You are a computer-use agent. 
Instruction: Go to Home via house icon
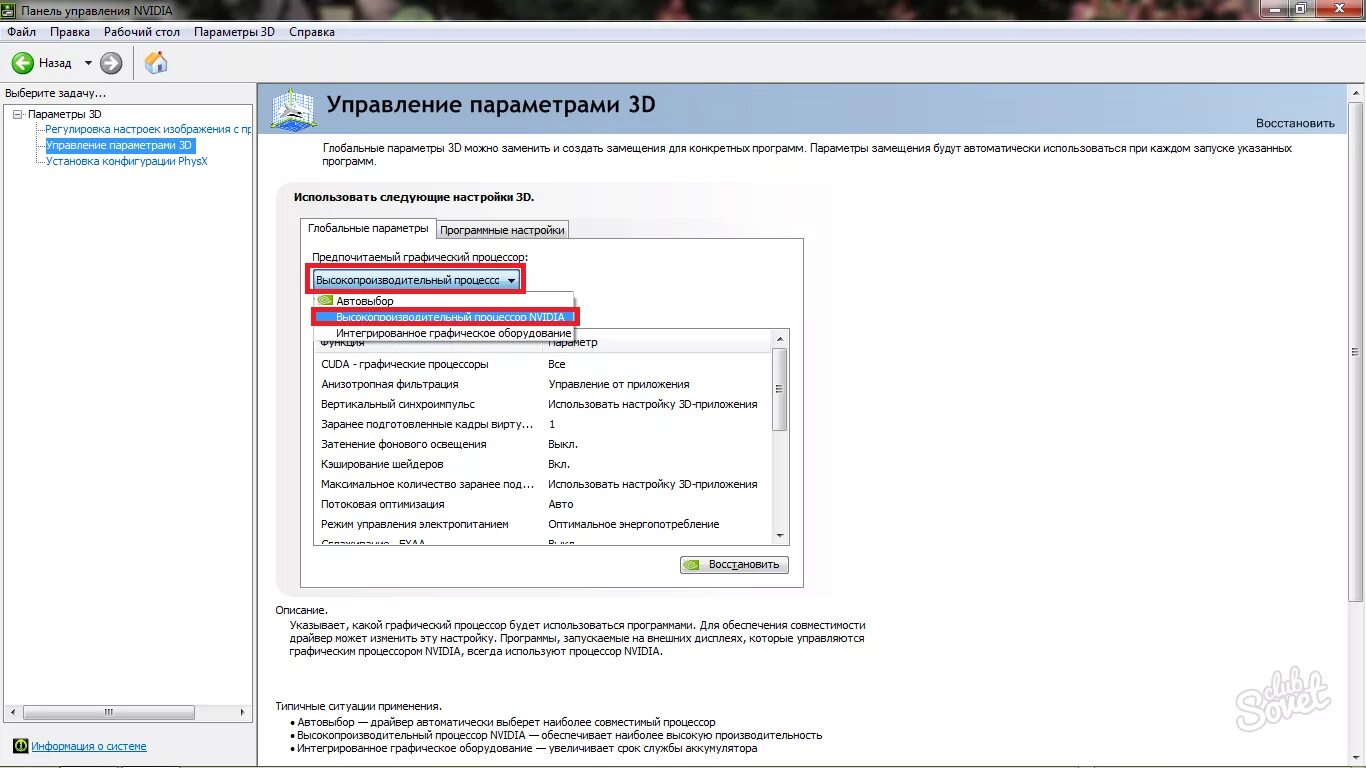click(x=156, y=63)
